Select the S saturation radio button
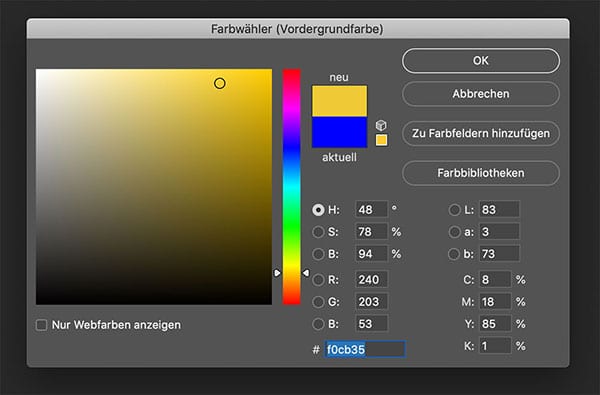The height and width of the screenshot is (395, 600). [x=318, y=232]
